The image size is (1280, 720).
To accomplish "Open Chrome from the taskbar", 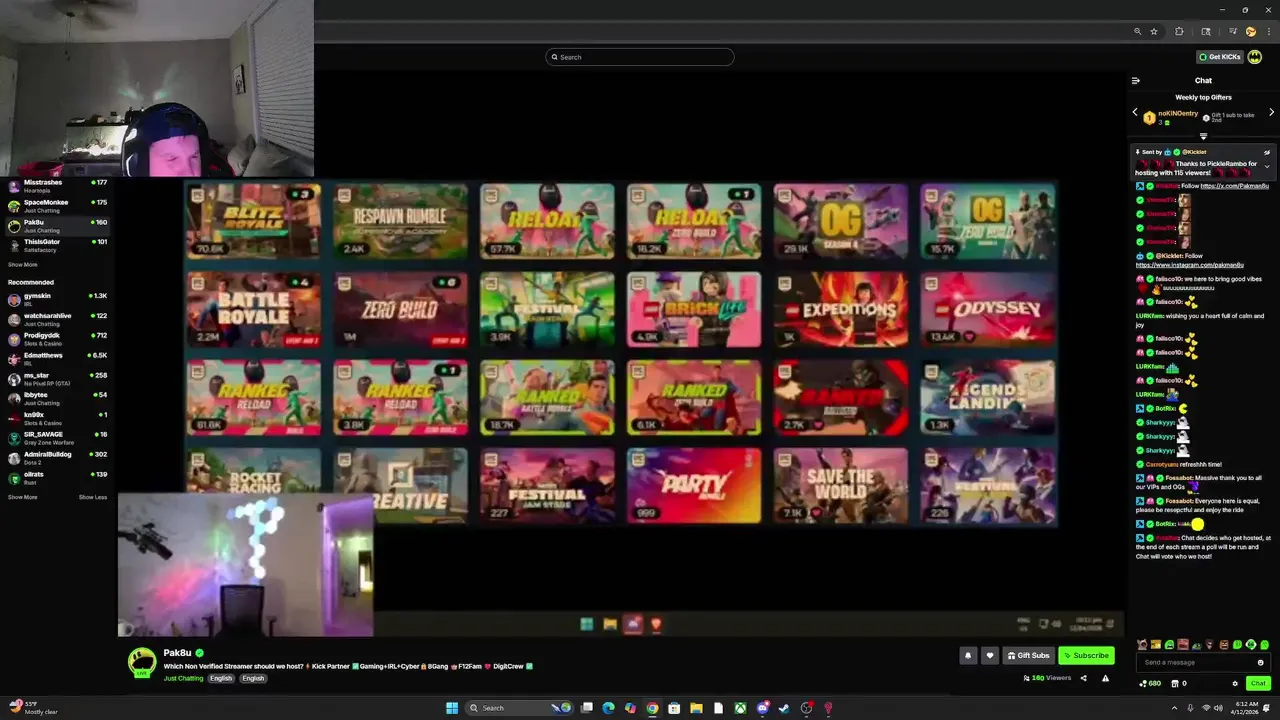I will tap(652, 708).
